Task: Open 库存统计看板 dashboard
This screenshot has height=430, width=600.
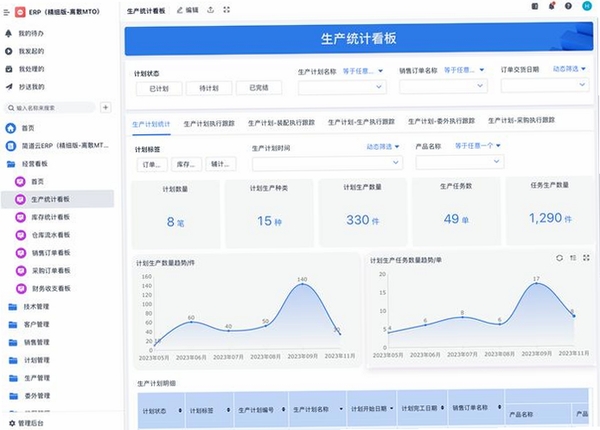Action: pyautogui.click(x=43, y=217)
